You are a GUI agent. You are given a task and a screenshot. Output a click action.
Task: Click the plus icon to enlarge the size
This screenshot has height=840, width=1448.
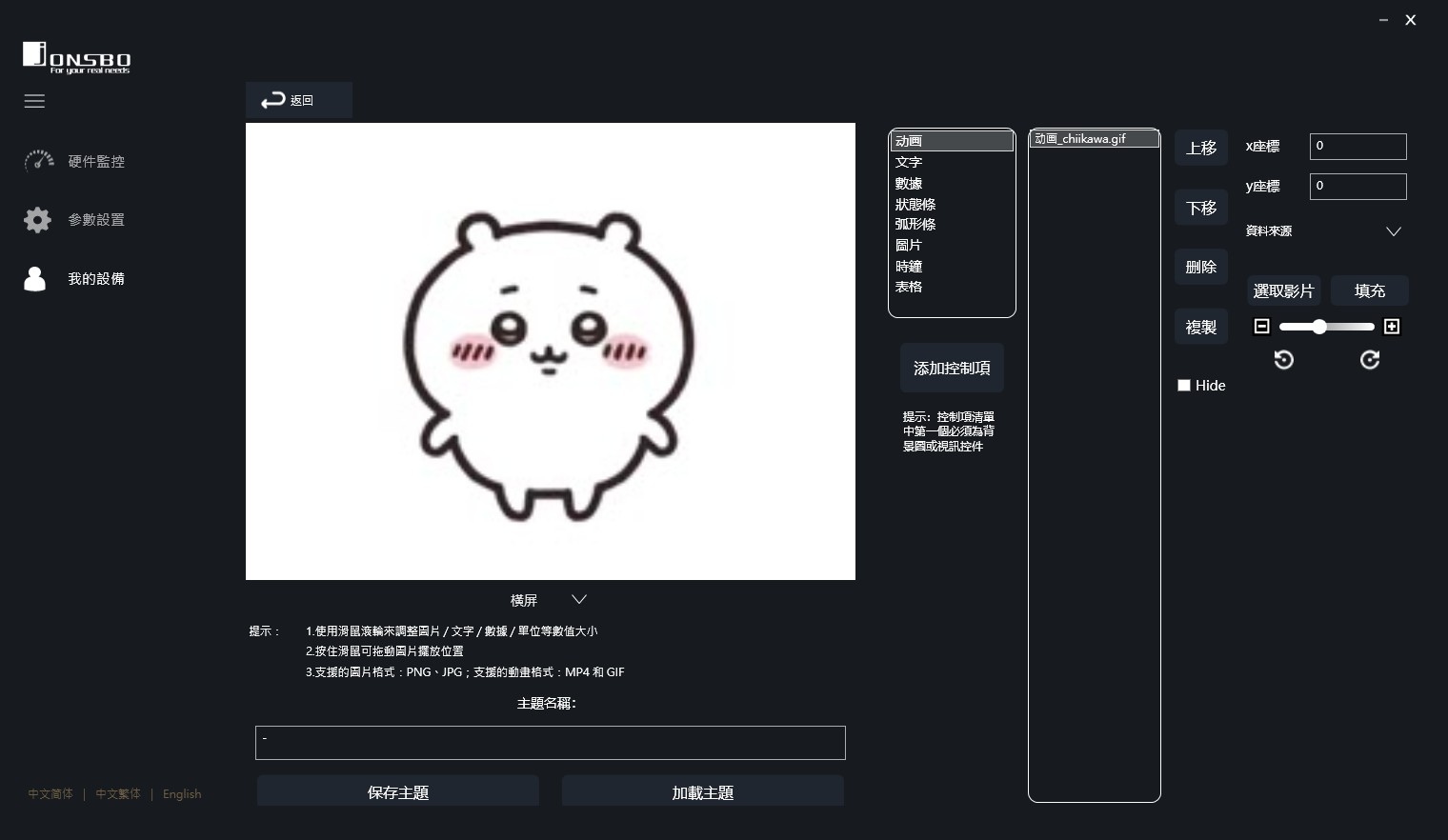click(x=1392, y=327)
